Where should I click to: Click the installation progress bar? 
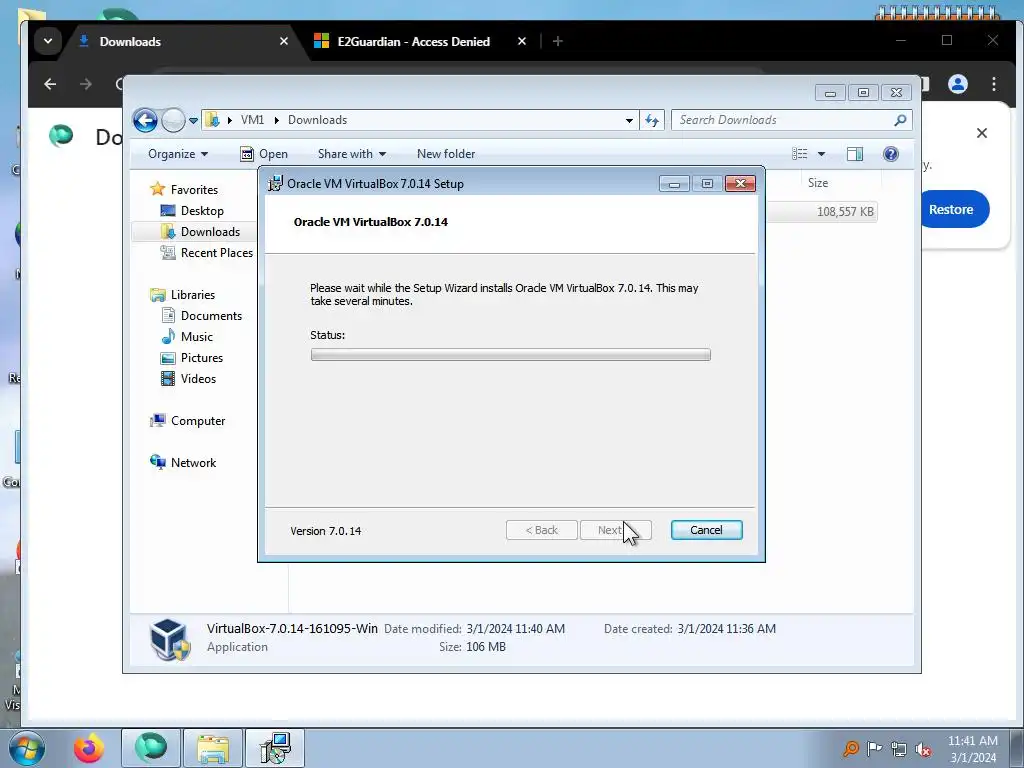[x=511, y=355]
